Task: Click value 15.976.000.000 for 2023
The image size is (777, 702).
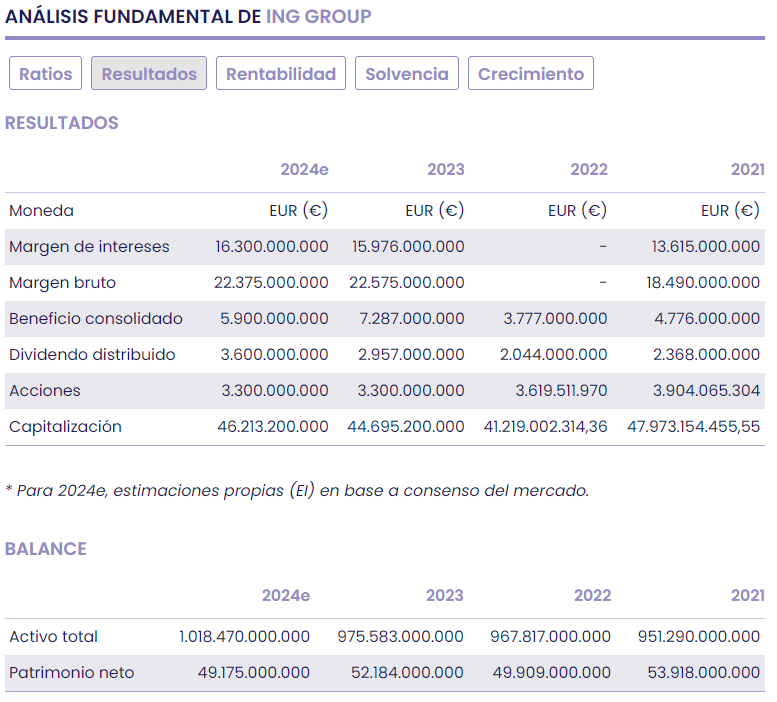Action: 408,247
